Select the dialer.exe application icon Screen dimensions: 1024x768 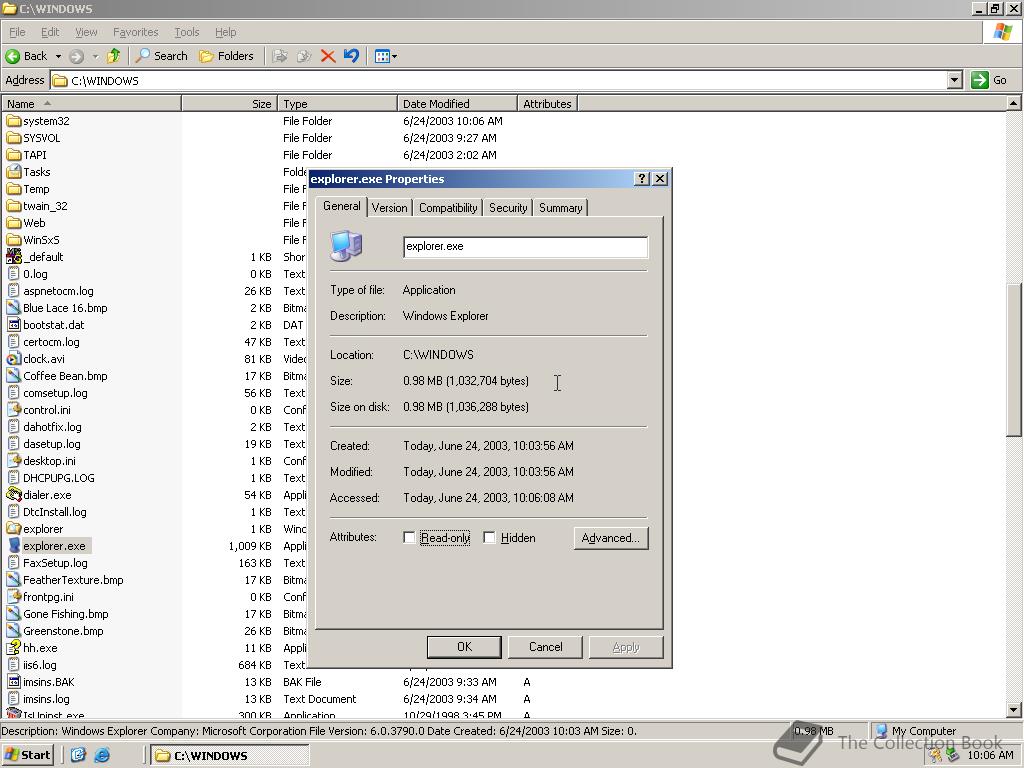click(x=14, y=495)
